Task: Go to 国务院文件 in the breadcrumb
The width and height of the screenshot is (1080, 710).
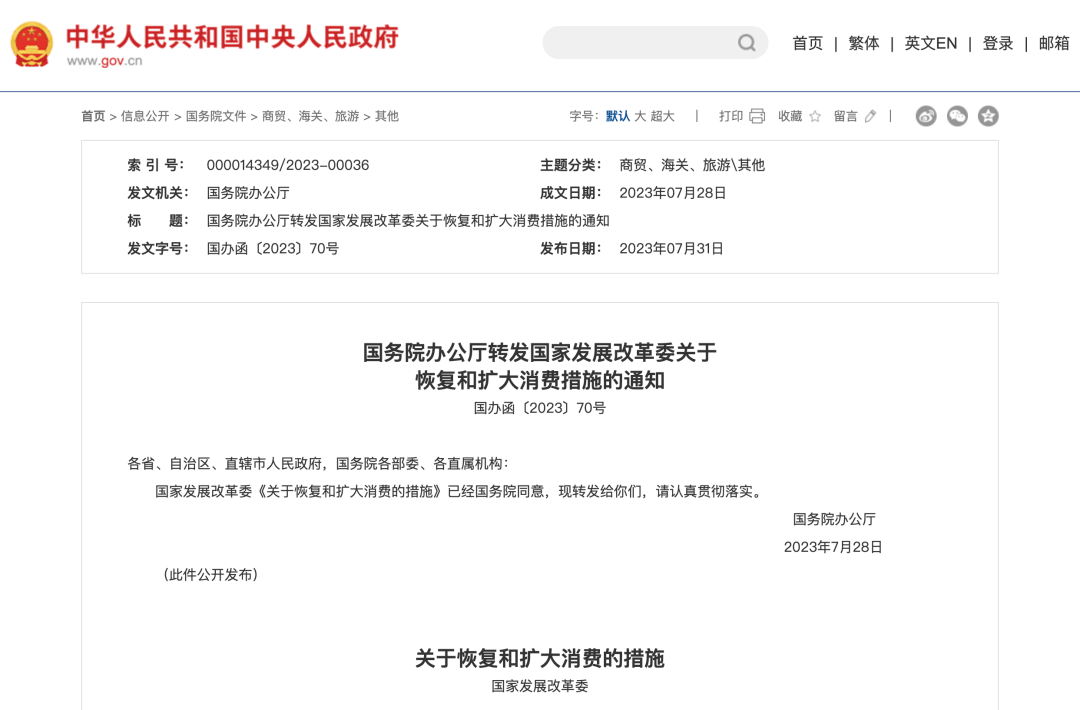Action: pos(215,116)
